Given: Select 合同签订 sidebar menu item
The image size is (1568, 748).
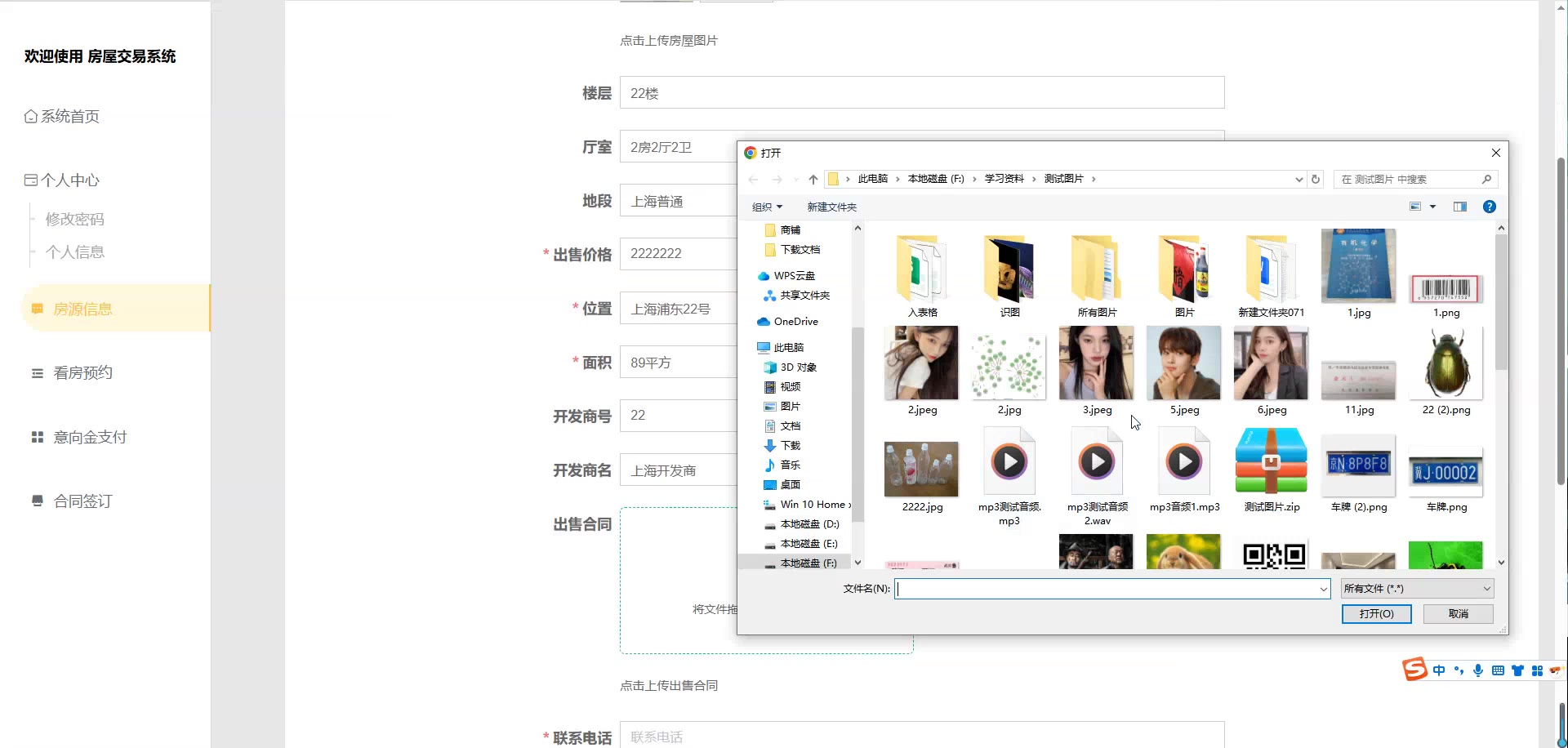Looking at the screenshot, I should pos(82,501).
